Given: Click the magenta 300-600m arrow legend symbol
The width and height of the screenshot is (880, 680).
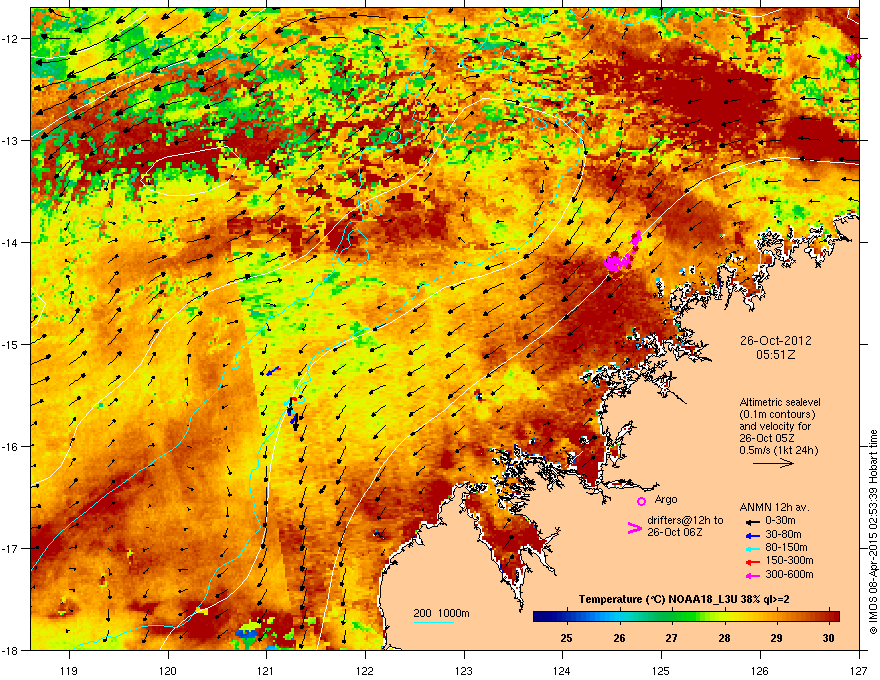Looking at the screenshot, I should [x=753, y=576].
